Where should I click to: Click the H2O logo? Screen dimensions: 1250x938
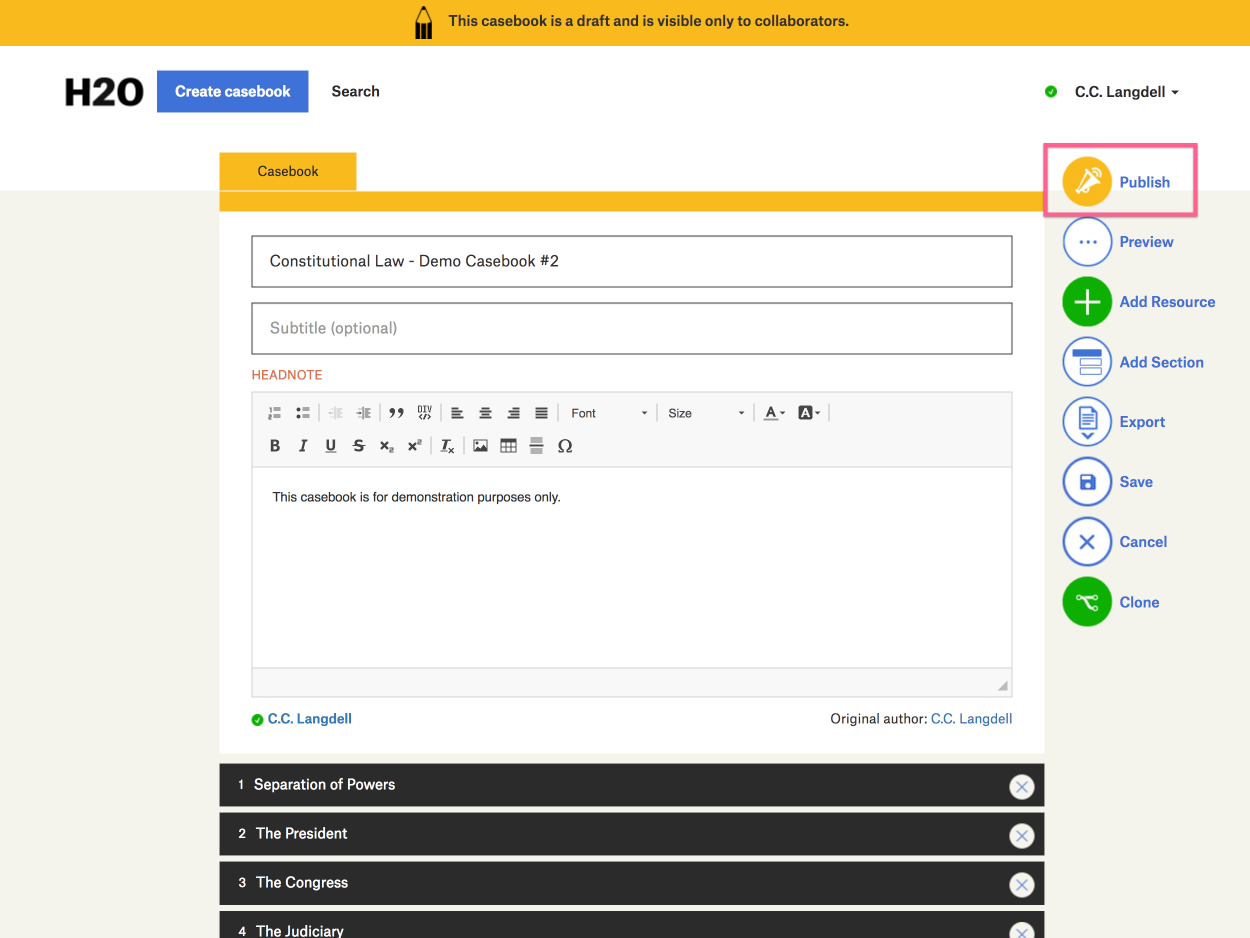[104, 92]
